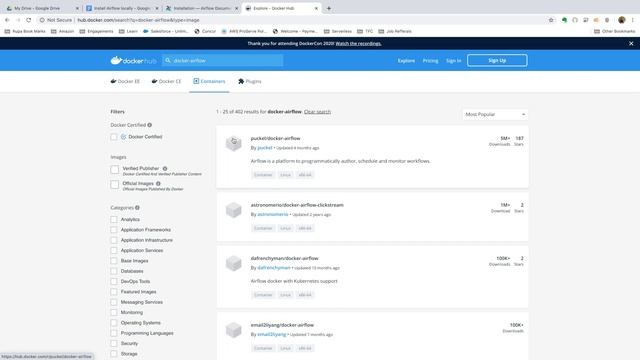Image resolution: width=640 pixels, height=360 pixels.
Task: Reload the page with refresh icon
Action: point(29,20)
